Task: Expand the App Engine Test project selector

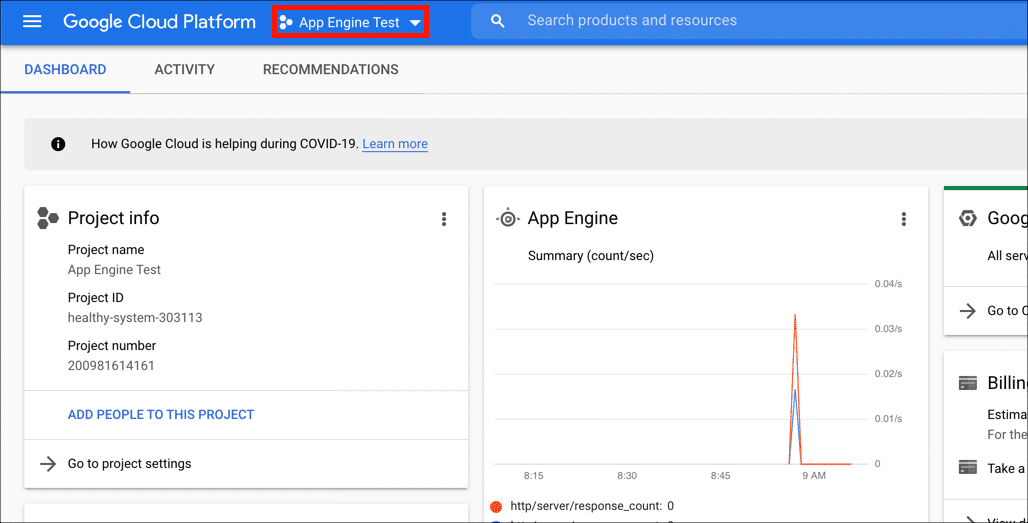Action: 350,22
